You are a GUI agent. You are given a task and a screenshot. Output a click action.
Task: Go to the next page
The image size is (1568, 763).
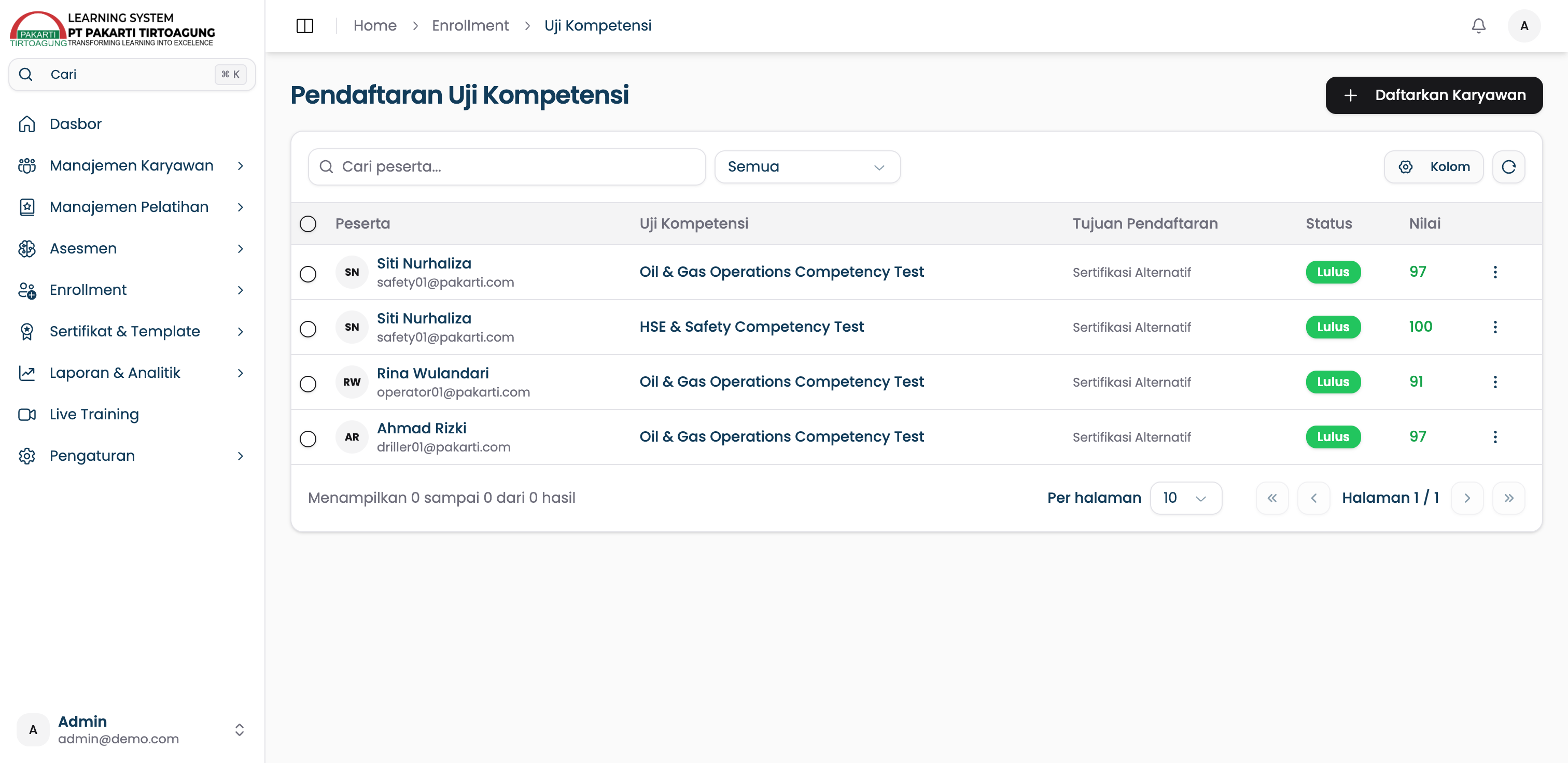[1467, 498]
